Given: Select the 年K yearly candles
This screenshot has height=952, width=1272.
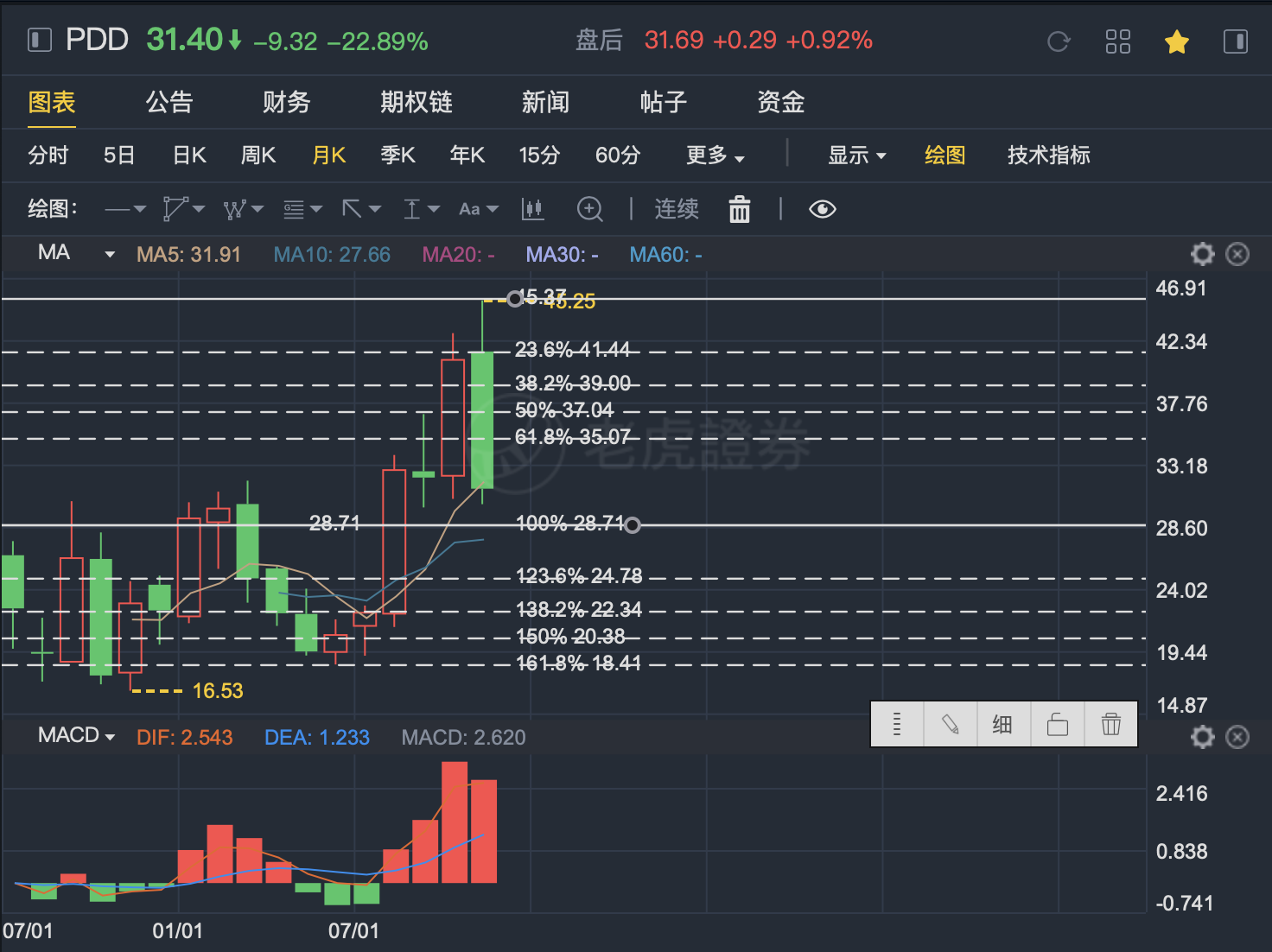Looking at the screenshot, I should pyautogui.click(x=467, y=155).
